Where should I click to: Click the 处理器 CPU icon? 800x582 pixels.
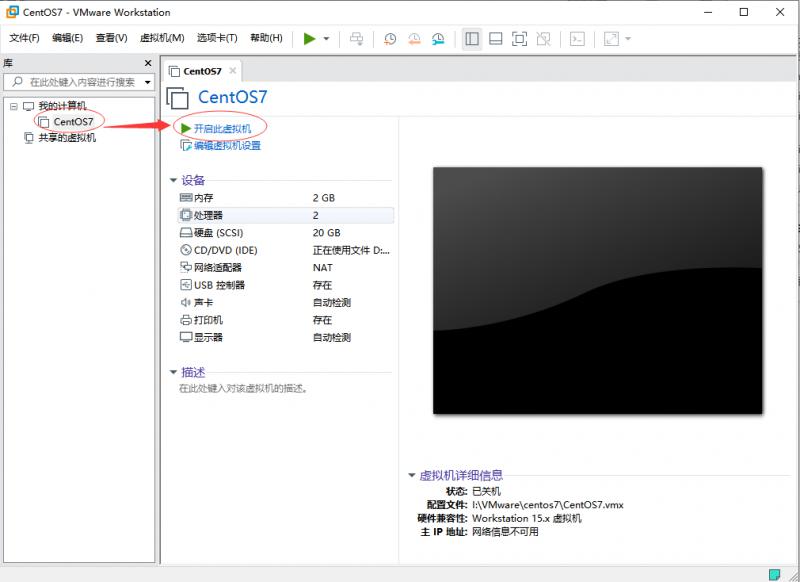point(186,215)
